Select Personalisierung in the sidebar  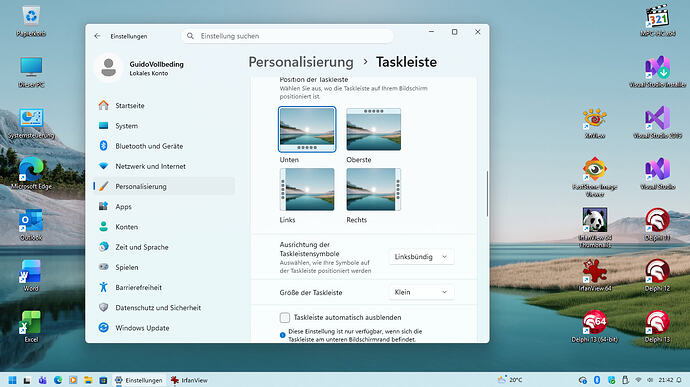tap(164, 187)
